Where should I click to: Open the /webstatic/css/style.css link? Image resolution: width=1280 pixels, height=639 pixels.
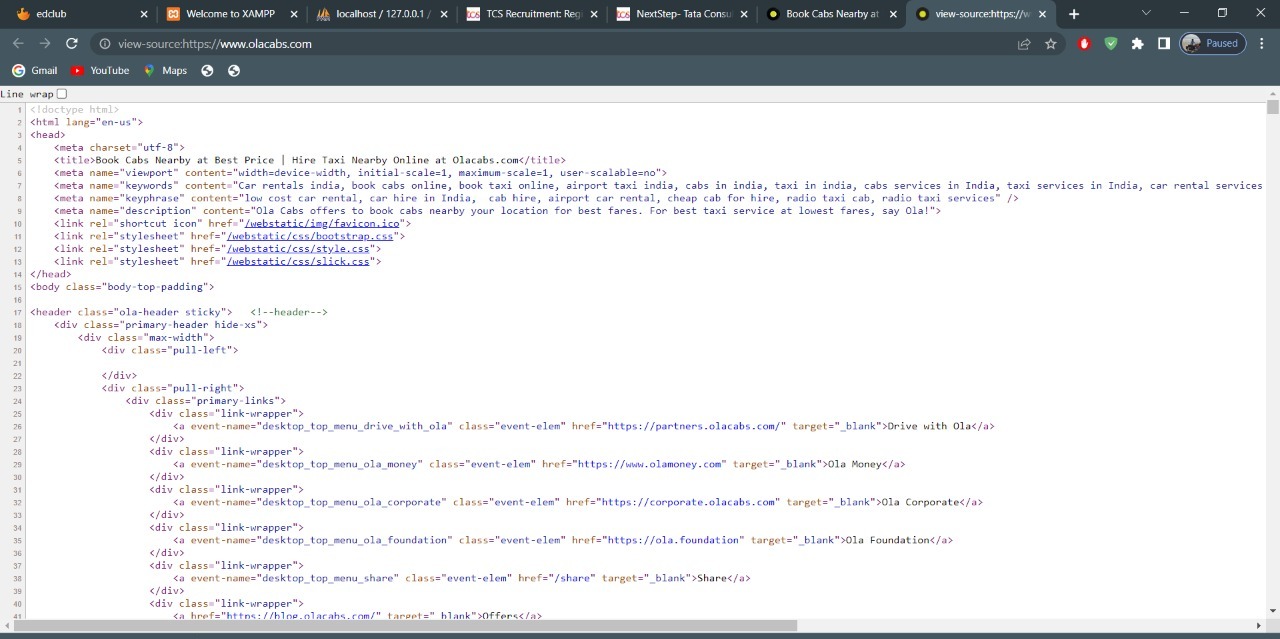(x=300, y=249)
